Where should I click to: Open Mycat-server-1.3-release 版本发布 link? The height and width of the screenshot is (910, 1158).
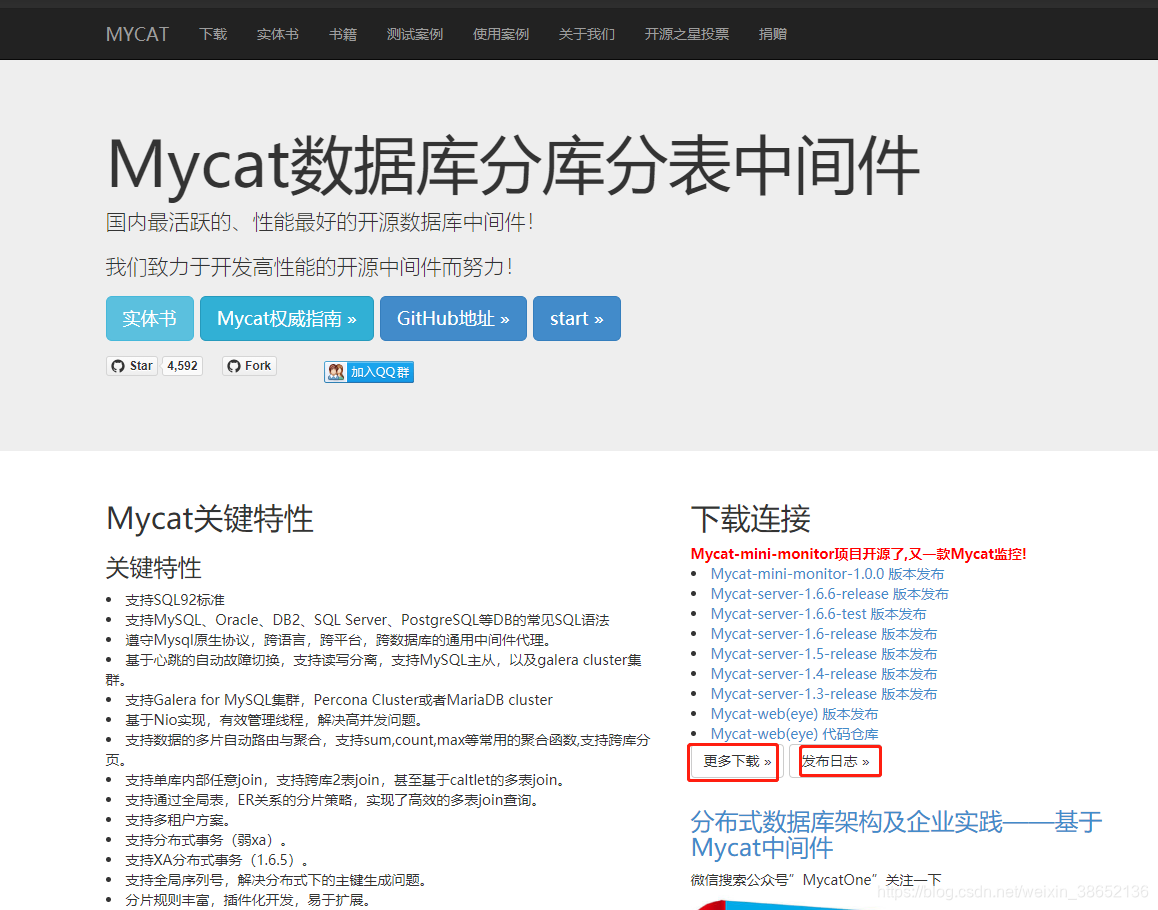pyautogui.click(x=823, y=694)
